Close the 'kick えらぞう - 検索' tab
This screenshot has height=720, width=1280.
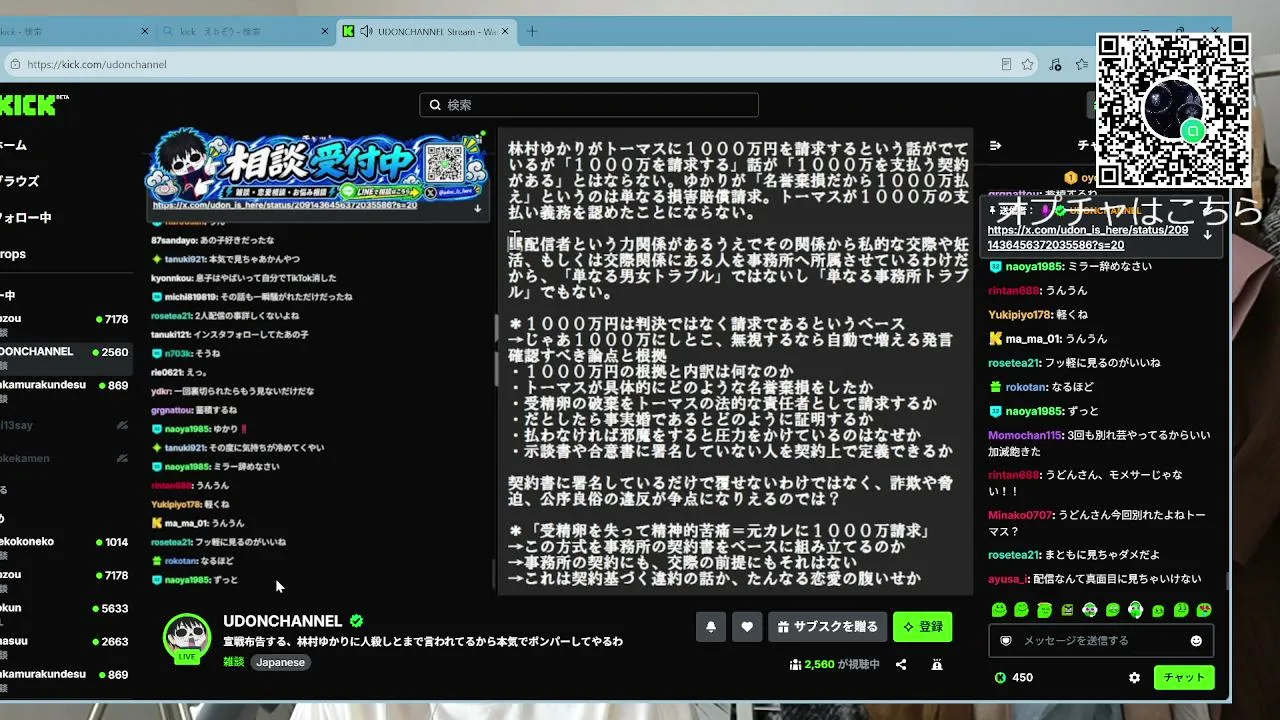(x=325, y=31)
